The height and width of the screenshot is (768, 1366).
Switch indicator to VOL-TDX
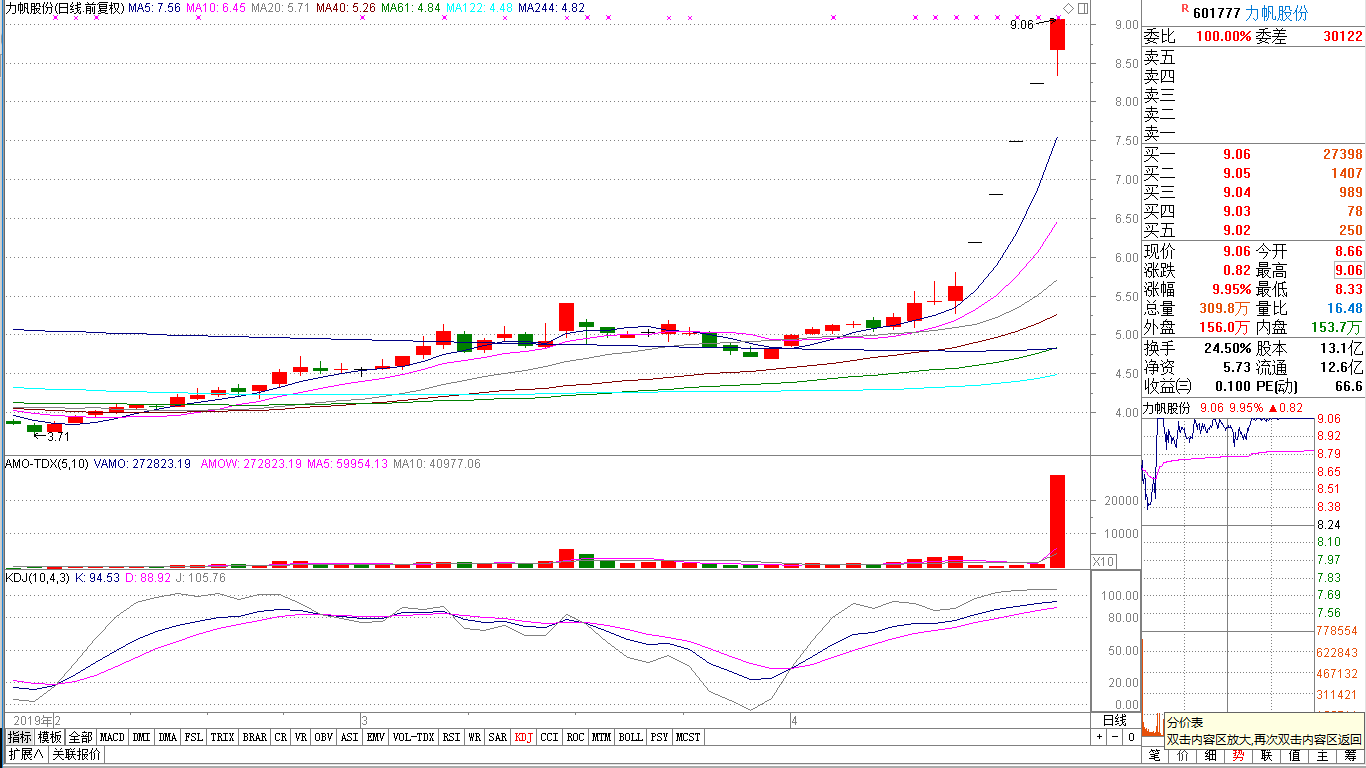(413, 737)
